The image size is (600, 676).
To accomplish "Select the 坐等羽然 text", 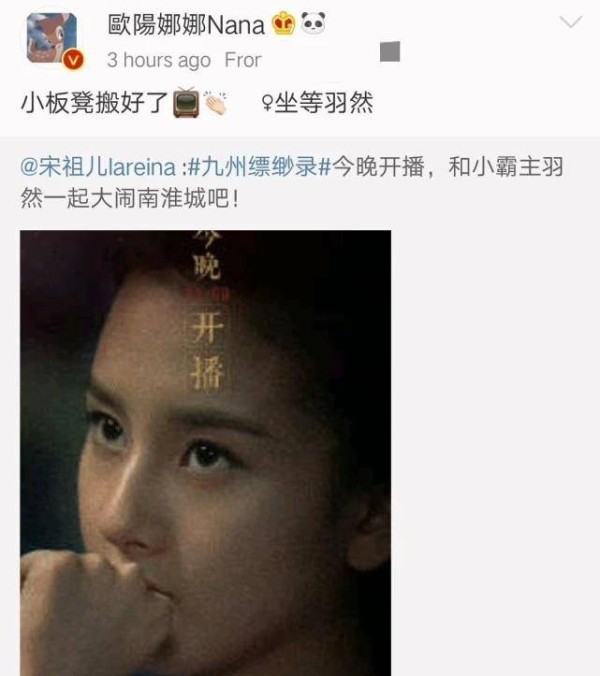I will coord(324,103).
